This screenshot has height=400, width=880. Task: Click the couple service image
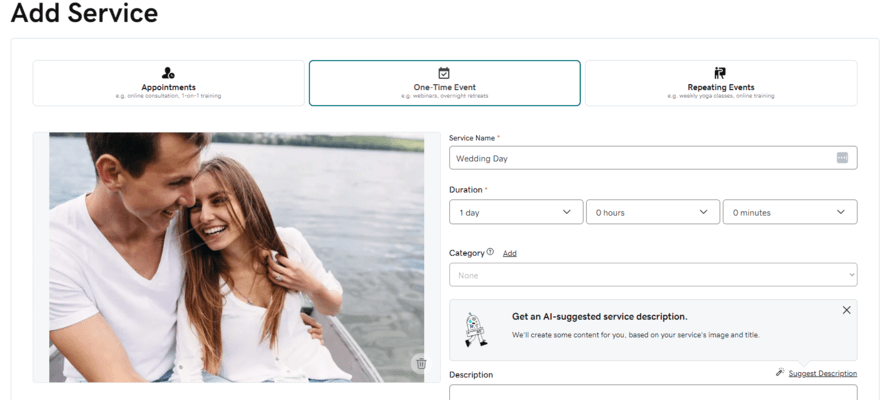236,258
